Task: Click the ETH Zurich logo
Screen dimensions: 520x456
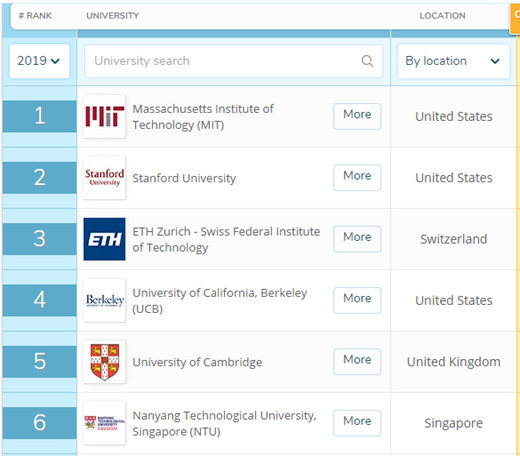Action: pos(104,239)
